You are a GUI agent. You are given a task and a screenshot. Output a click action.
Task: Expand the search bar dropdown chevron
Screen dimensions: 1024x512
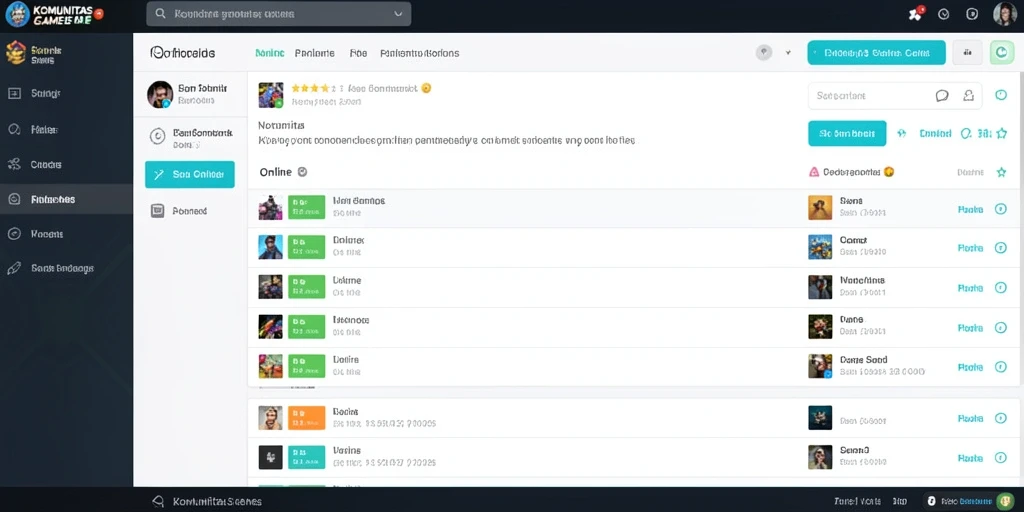398,14
